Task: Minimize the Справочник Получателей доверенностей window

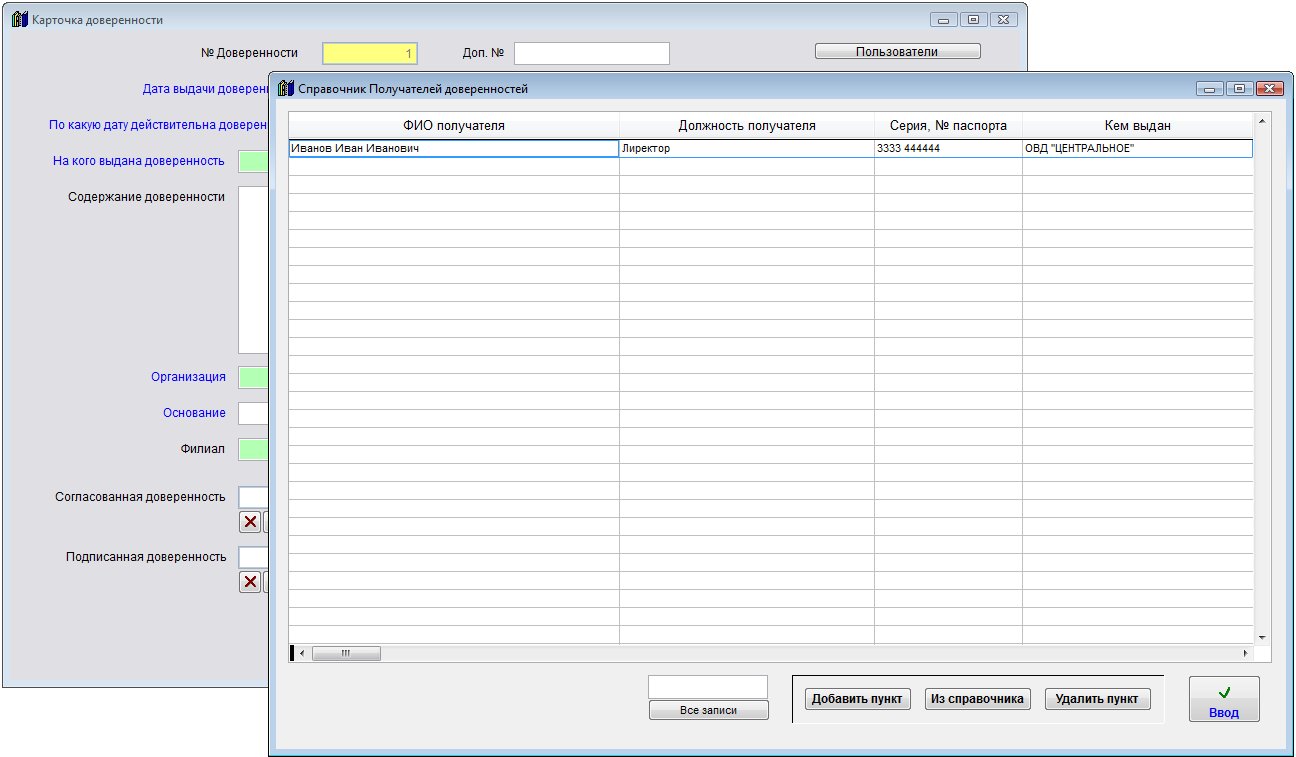Action: point(1210,89)
